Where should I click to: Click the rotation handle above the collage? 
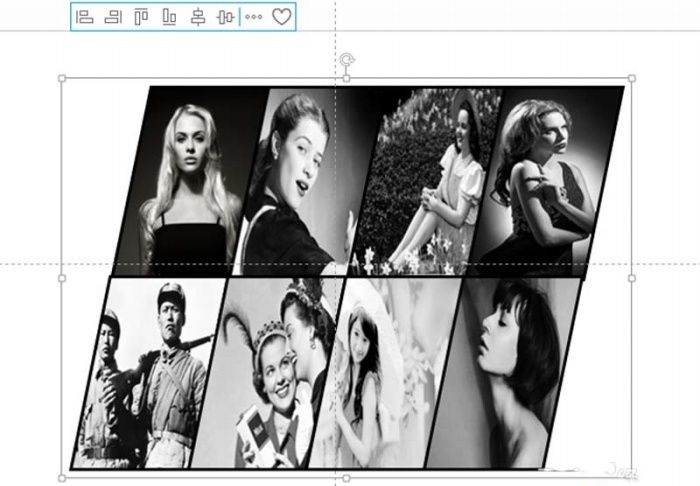click(347, 61)
